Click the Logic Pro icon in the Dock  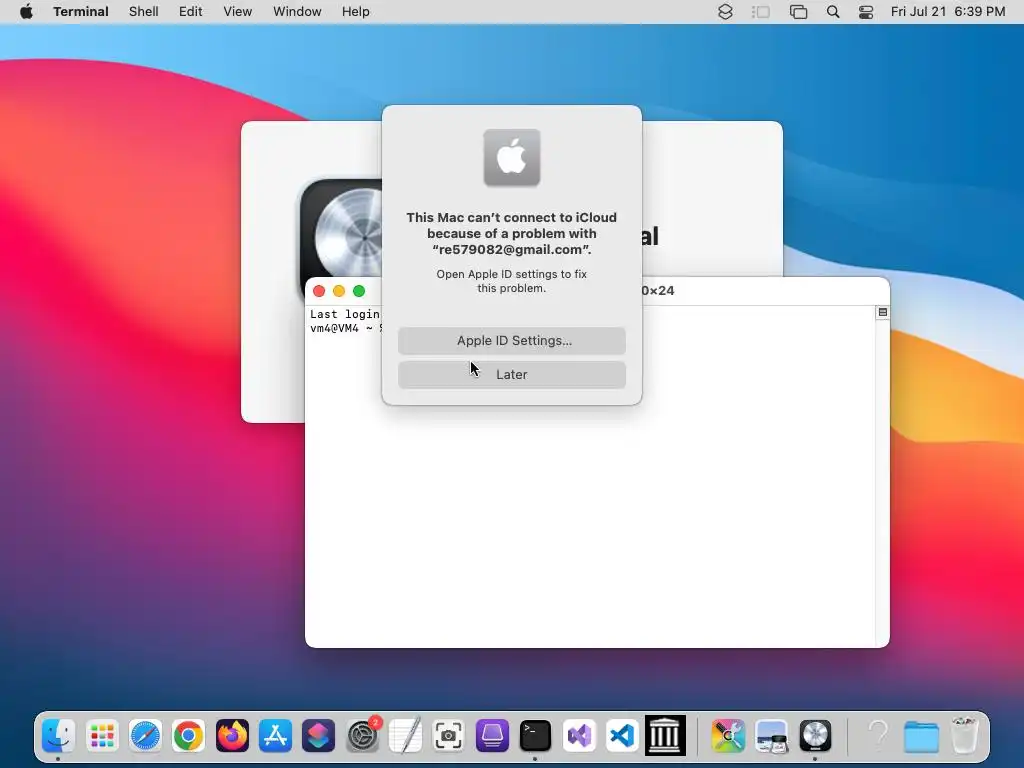coord(815,736)
